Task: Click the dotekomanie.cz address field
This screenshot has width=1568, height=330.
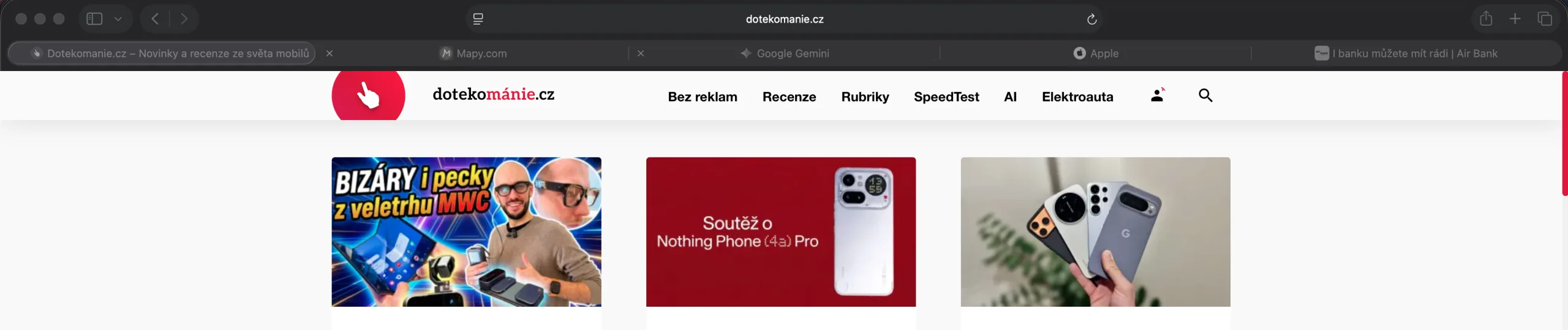Action: coord(784,19)
